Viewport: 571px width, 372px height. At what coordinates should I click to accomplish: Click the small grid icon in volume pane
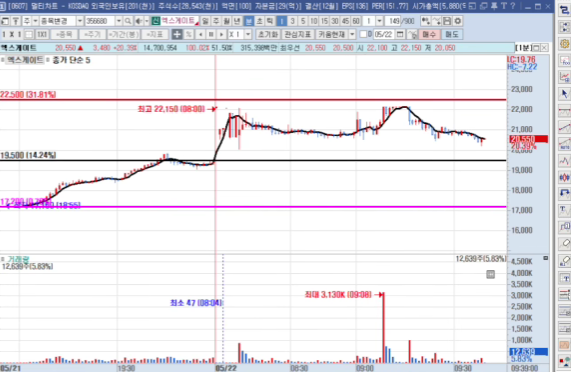[491, 274]
